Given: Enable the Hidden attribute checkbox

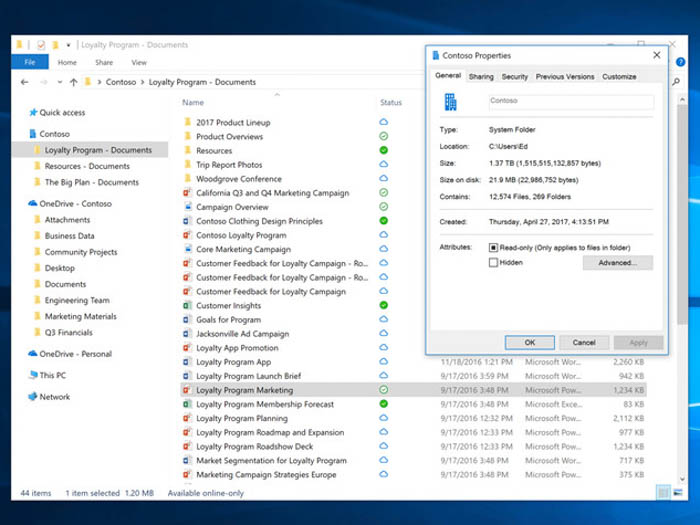Looking at the screenshot, I should pyautogui.click(x=493, y=263).
